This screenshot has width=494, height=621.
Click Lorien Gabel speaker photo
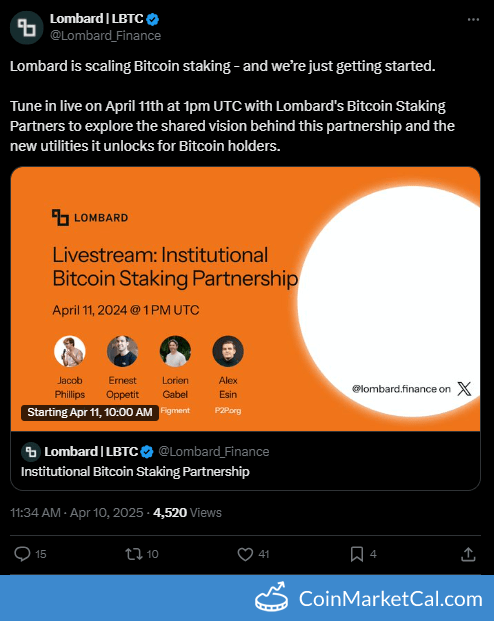tap(175, 351)
